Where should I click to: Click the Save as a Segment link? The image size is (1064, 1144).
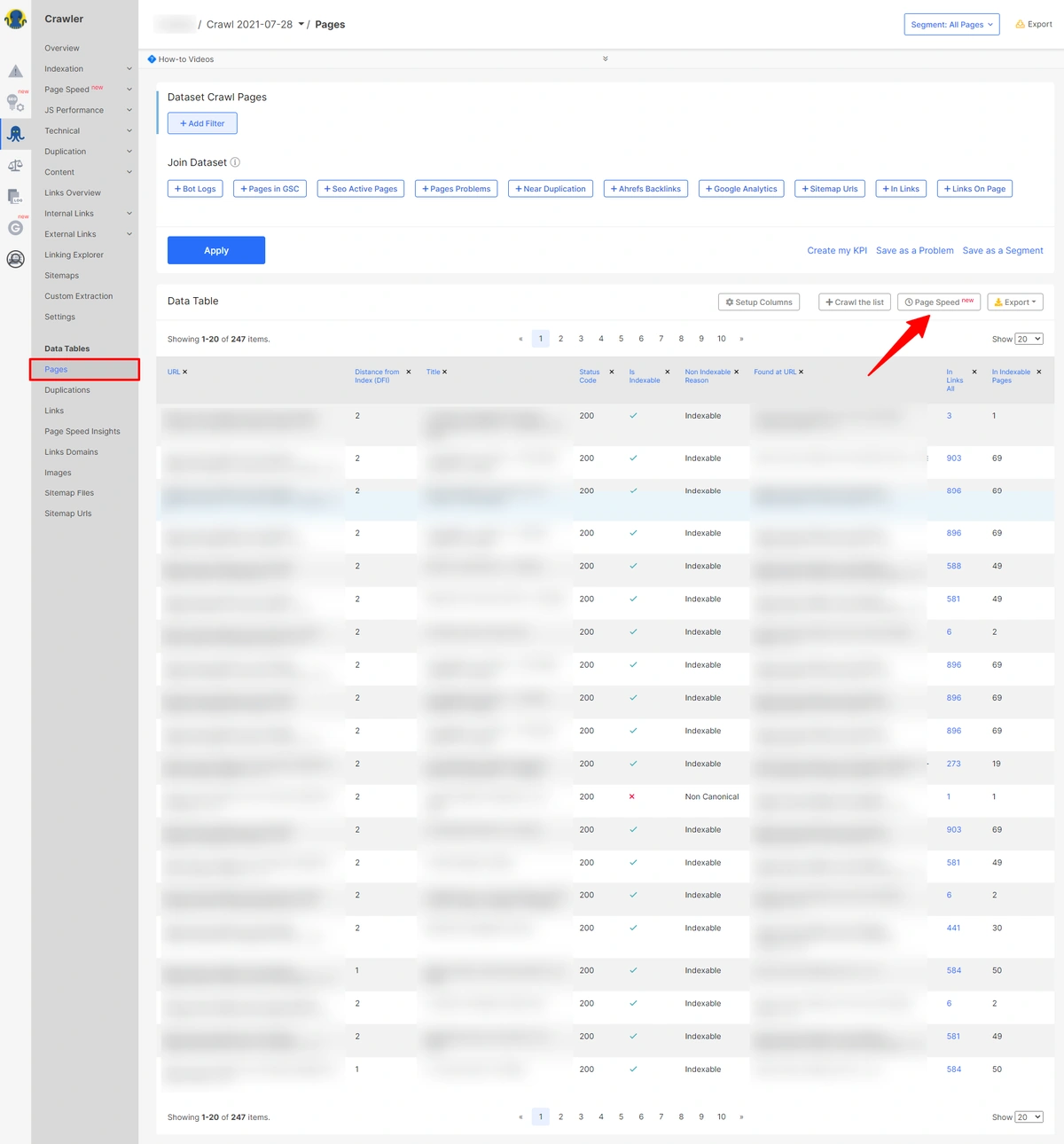click(1002, 251)
